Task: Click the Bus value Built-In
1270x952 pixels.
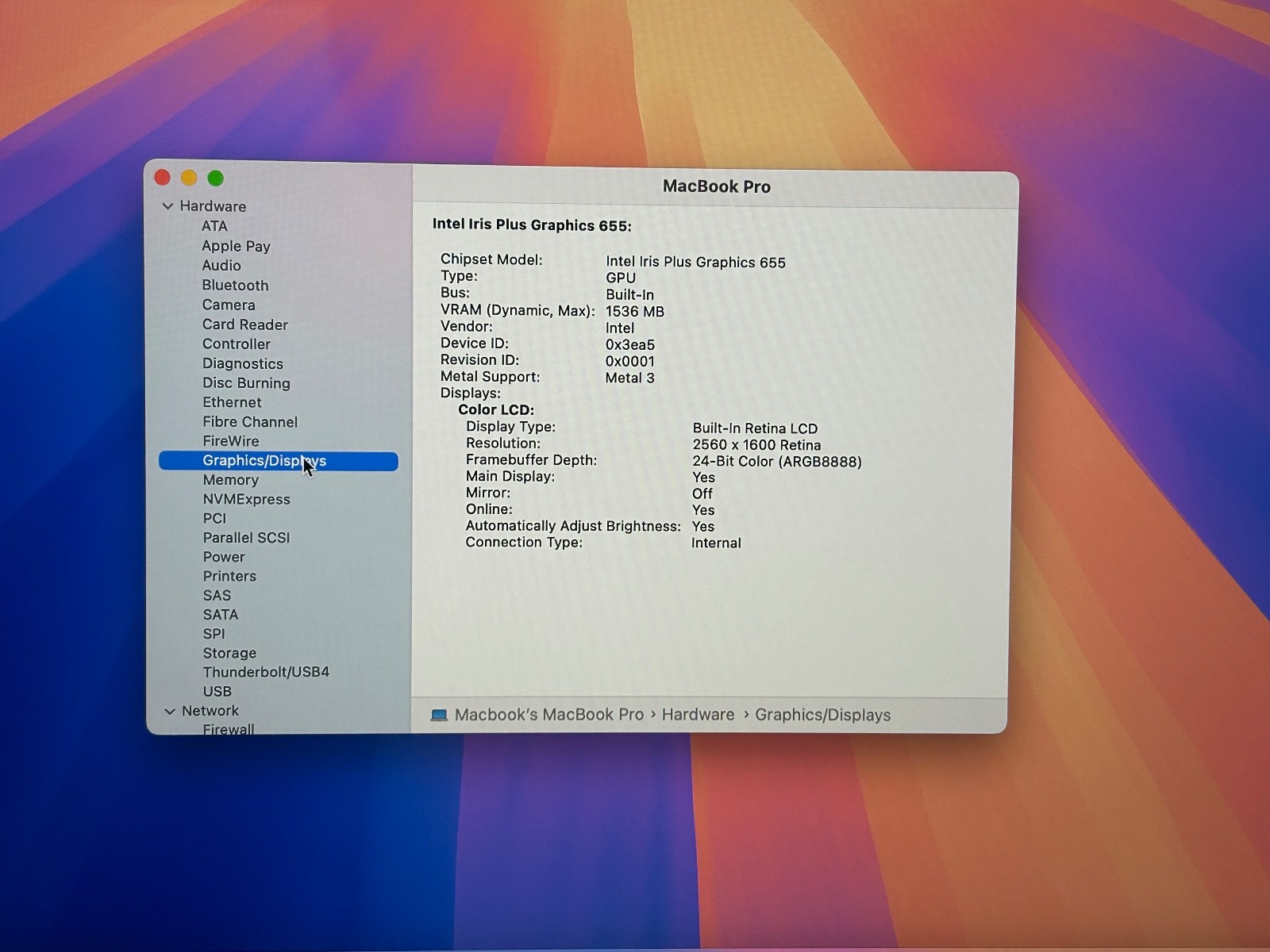Action: [630, 295]
